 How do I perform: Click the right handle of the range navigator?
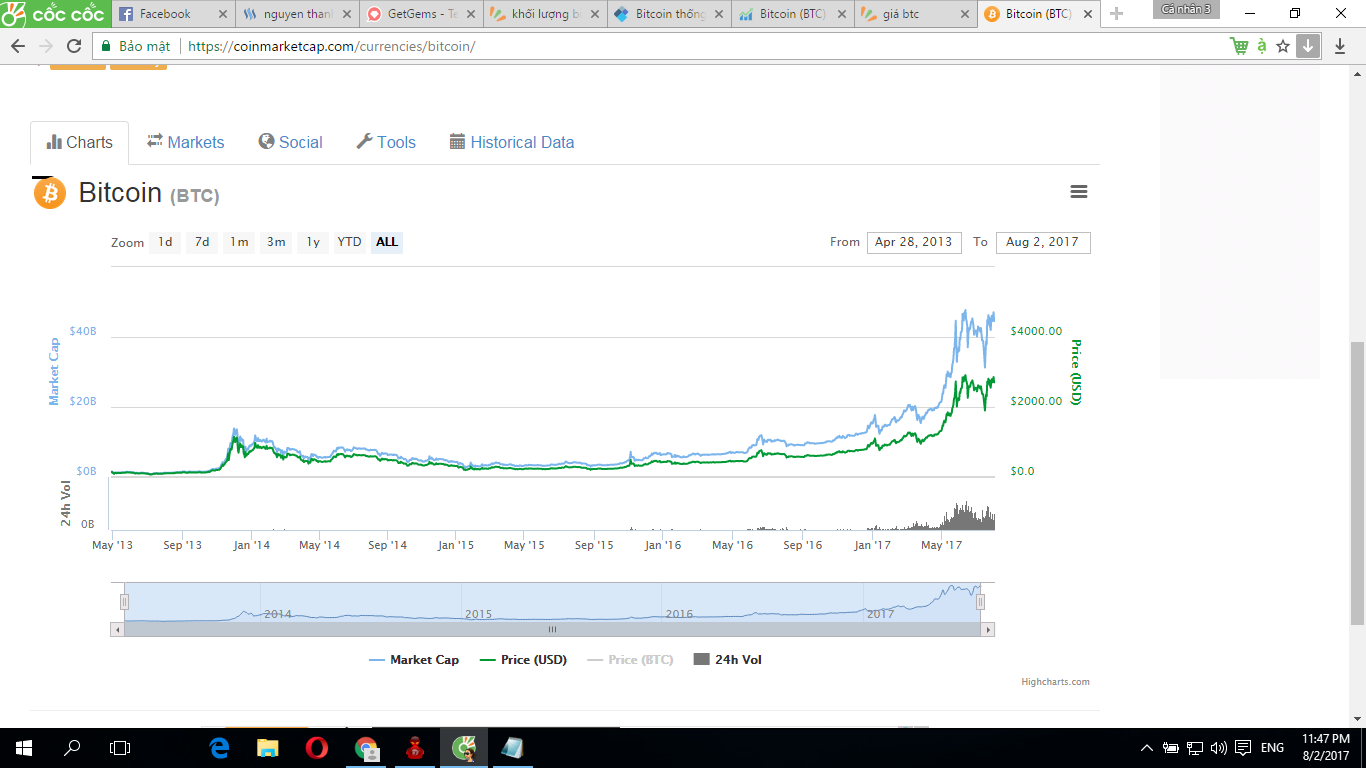(x=981, y=602)
